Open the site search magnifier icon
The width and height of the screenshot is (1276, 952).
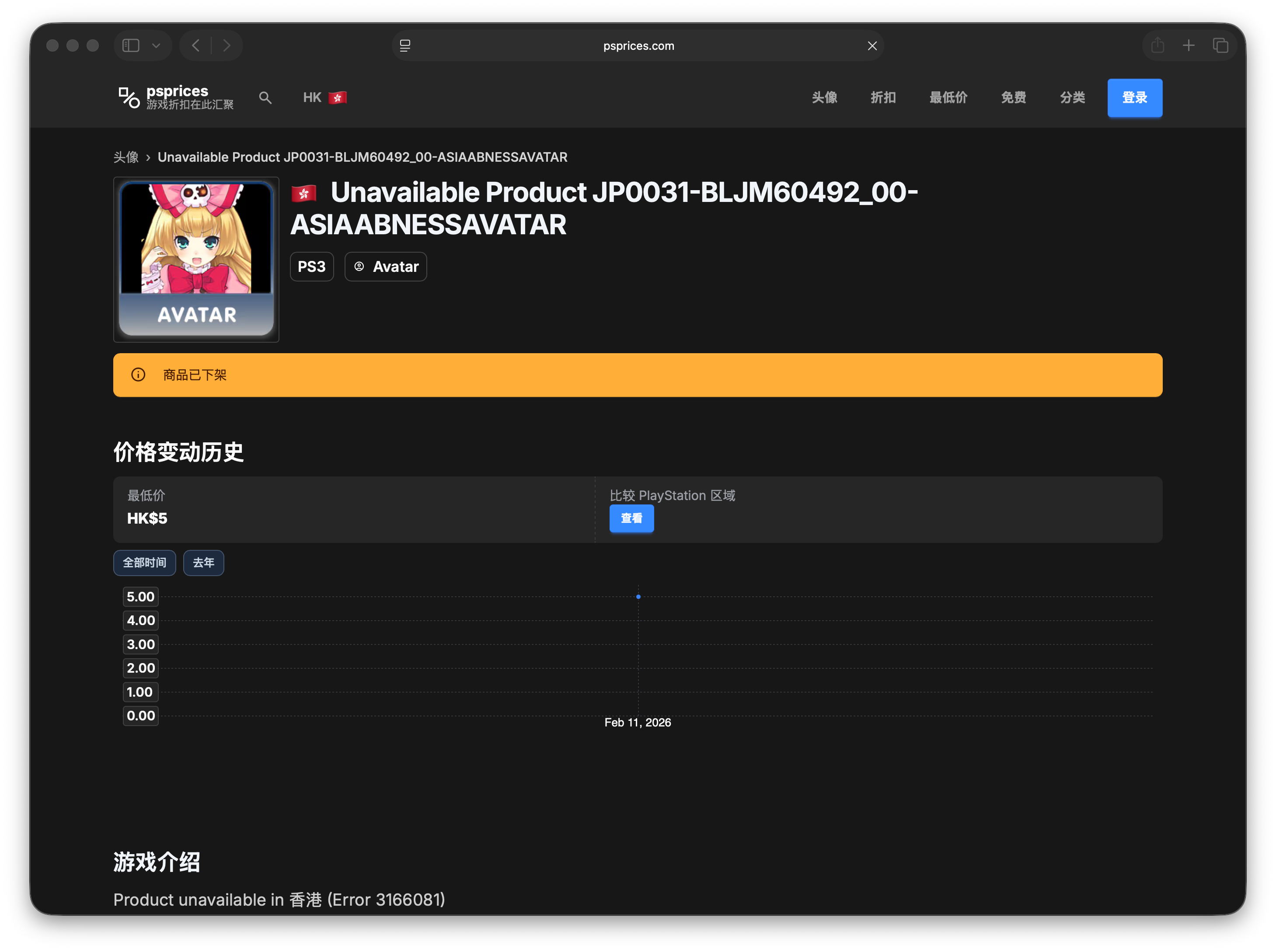[265, 97]
